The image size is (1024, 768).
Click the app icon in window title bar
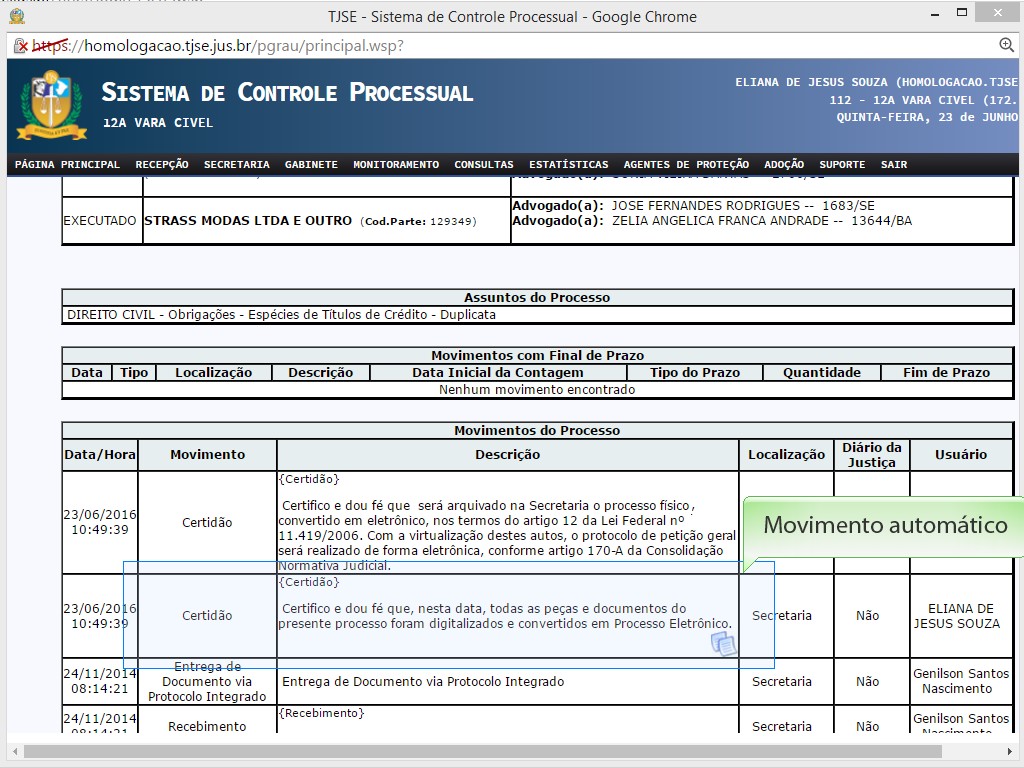coord(16,16)
